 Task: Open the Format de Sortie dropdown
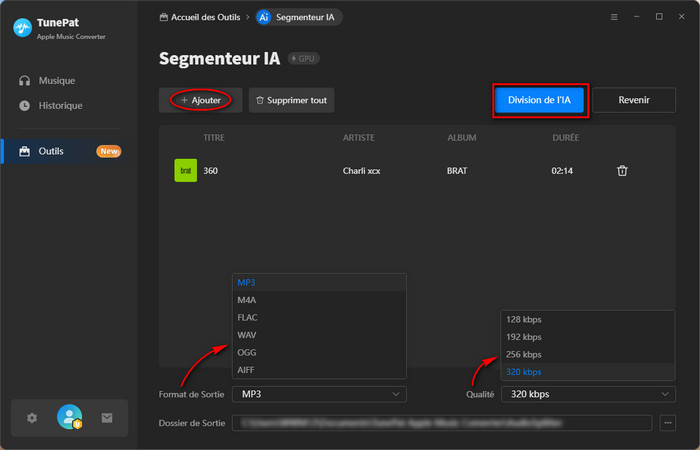[x=319, y=394]
